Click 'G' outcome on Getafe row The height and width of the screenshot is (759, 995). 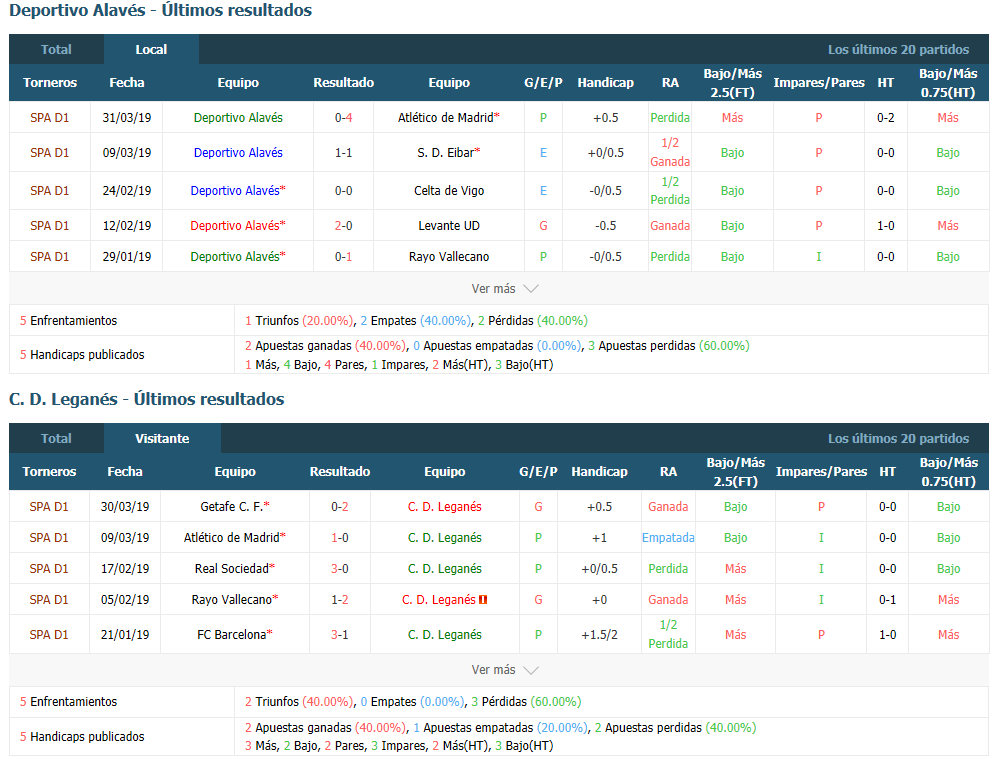coord(538,506)
